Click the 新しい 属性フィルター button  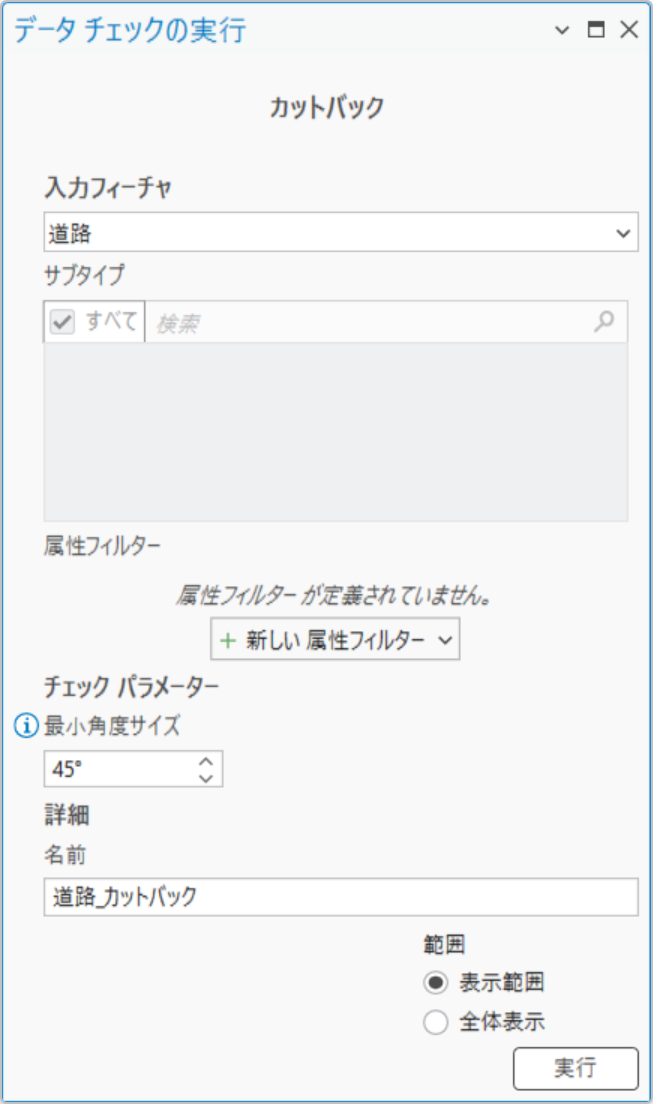tap(335, 639)
